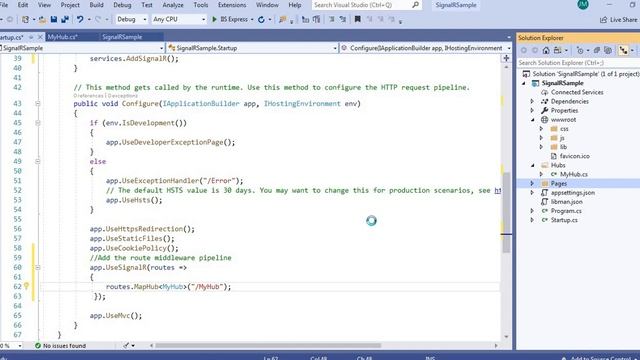Click the Collapse All icon in Solution Explorer
This screenshot has width=640, height=360.
pyautogui.click(x=597, y=50)
